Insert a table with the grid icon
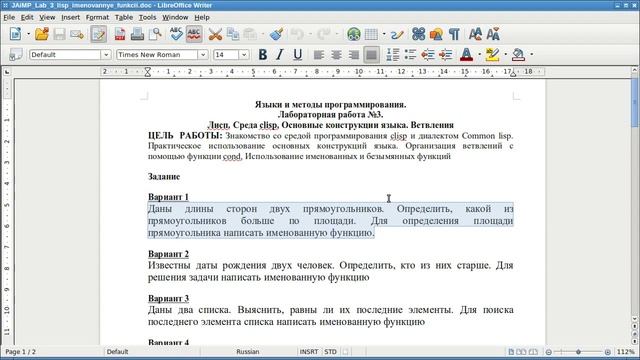Image resolution: width=640 pixels, height=360 pixels. pyautogui.click(x=371, y=34)
